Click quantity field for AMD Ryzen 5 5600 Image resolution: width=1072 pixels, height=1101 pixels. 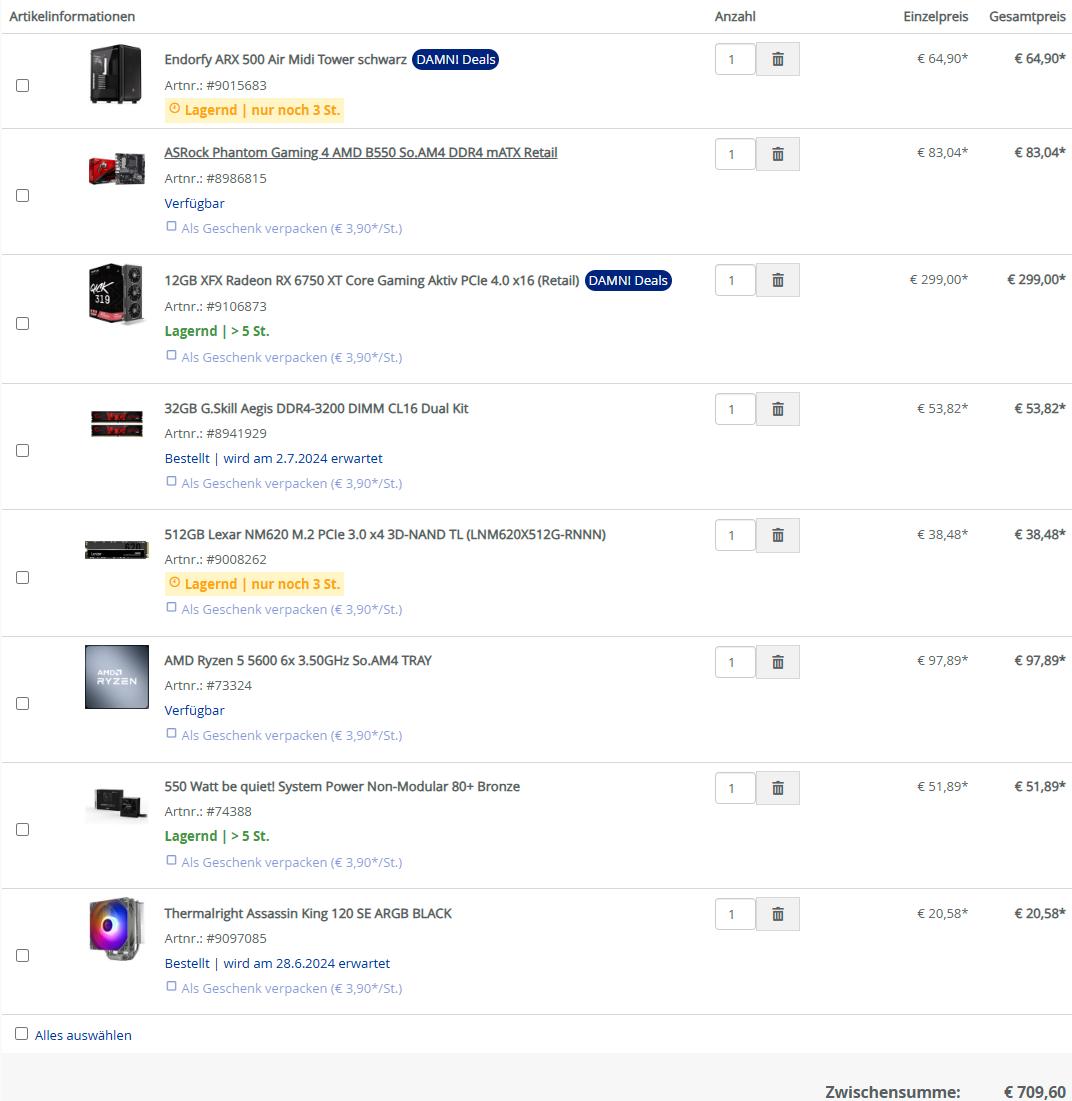pos(735,662)
